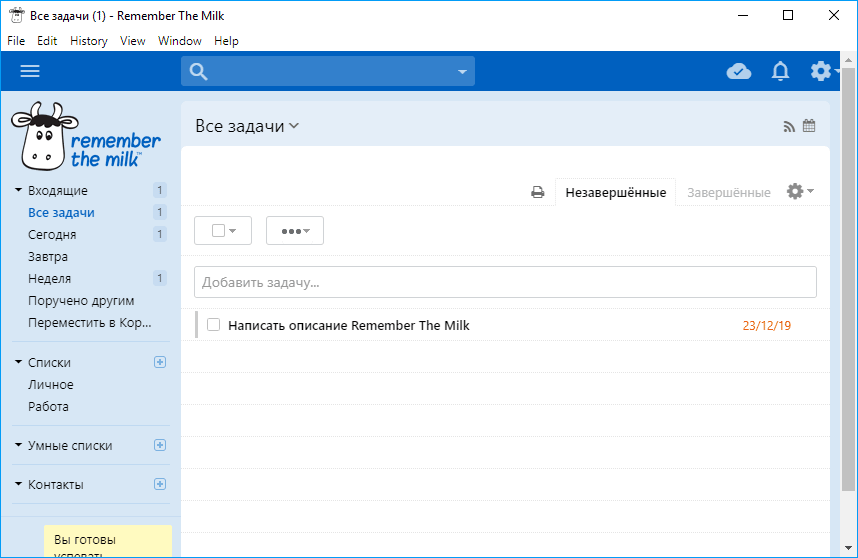Image resolution: width=858 pixels, height=558 pixels.
Task: Collapse the Контакты section
Action: pos(18,484)
